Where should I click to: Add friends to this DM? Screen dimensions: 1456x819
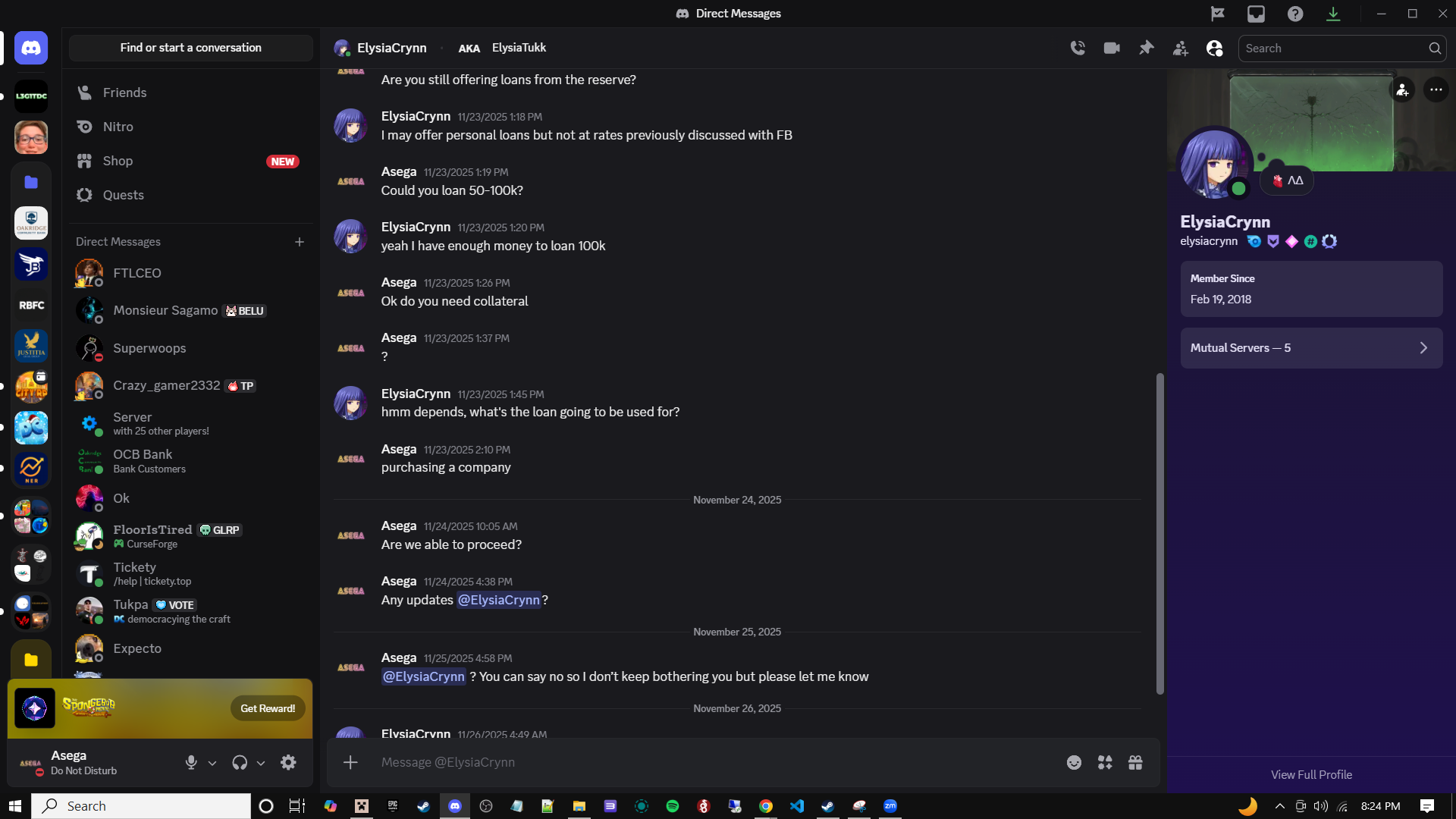tap(1180, 48)
